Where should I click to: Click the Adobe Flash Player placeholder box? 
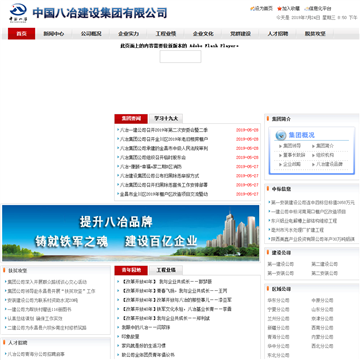pyautogui.click(x=180, y=57)
